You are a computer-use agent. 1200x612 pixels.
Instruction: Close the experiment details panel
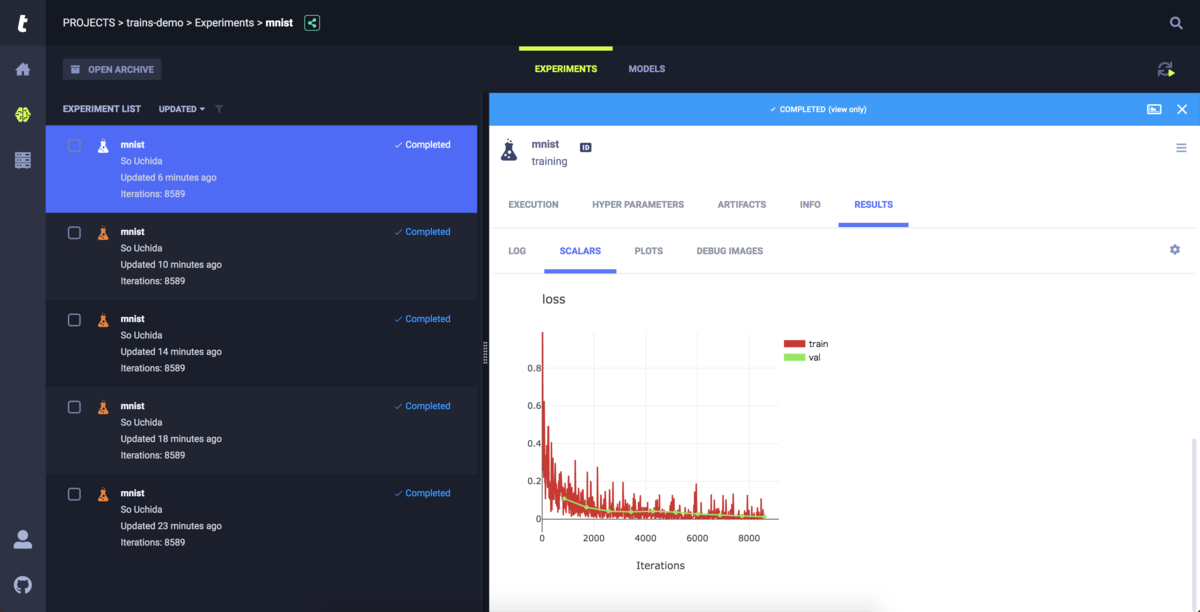(x=1182, y=109)
